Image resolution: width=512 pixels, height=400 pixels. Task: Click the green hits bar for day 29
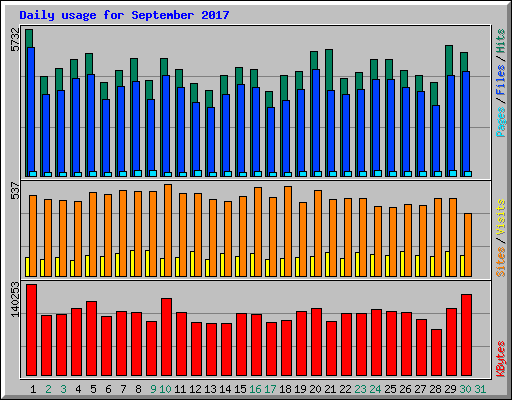click(x=449, y=60)
